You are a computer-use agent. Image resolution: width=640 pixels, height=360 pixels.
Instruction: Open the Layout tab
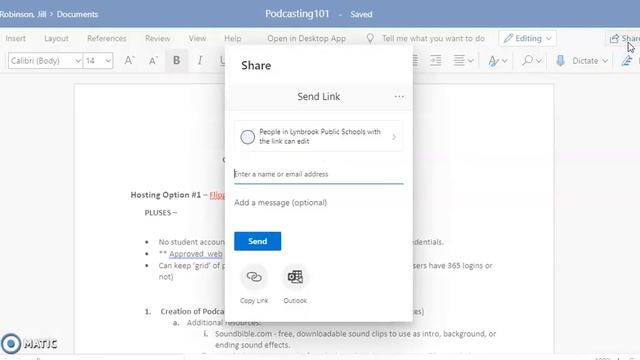[x=56, y=38]
